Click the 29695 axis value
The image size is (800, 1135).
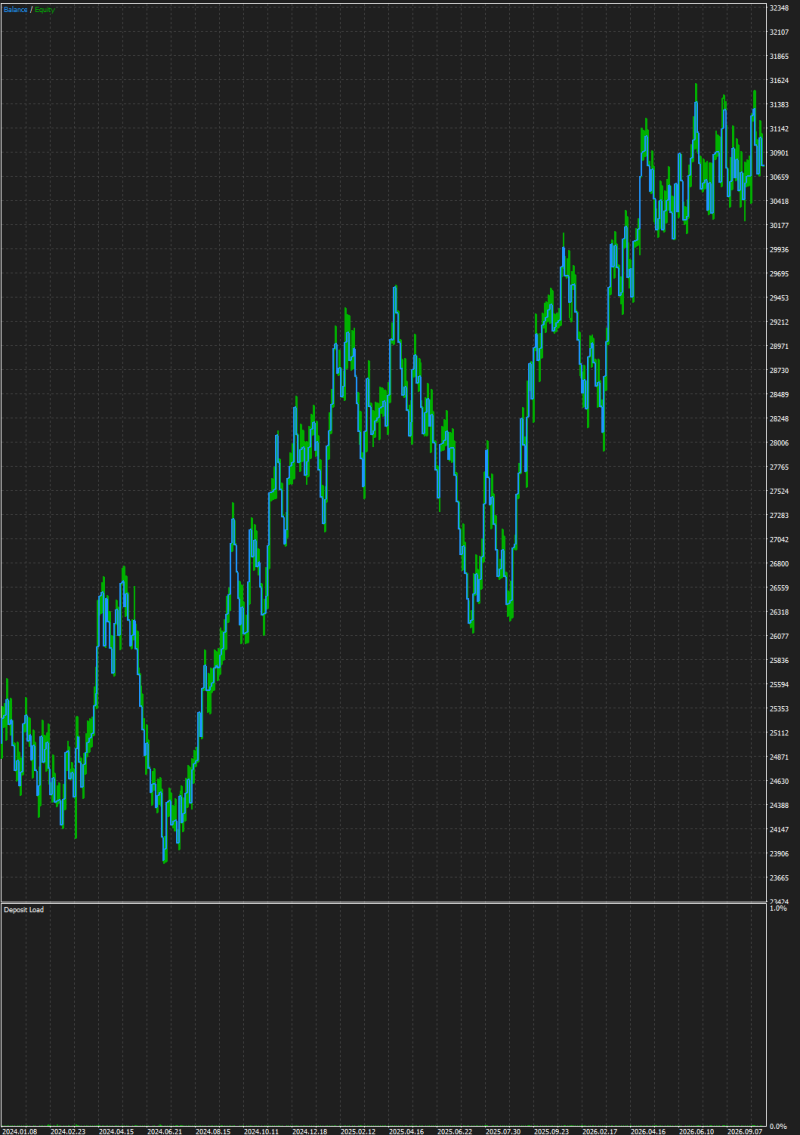click(779, 274)
